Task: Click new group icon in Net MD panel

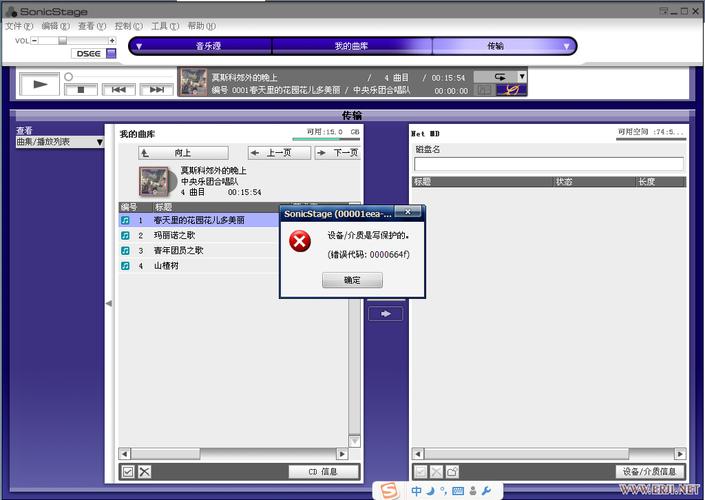Action: click(x=452, y=472)
